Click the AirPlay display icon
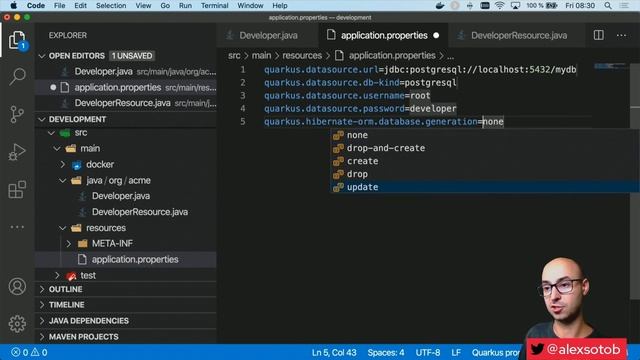Image resolution: width=640 pixels, height=360 pixels. 515,5
